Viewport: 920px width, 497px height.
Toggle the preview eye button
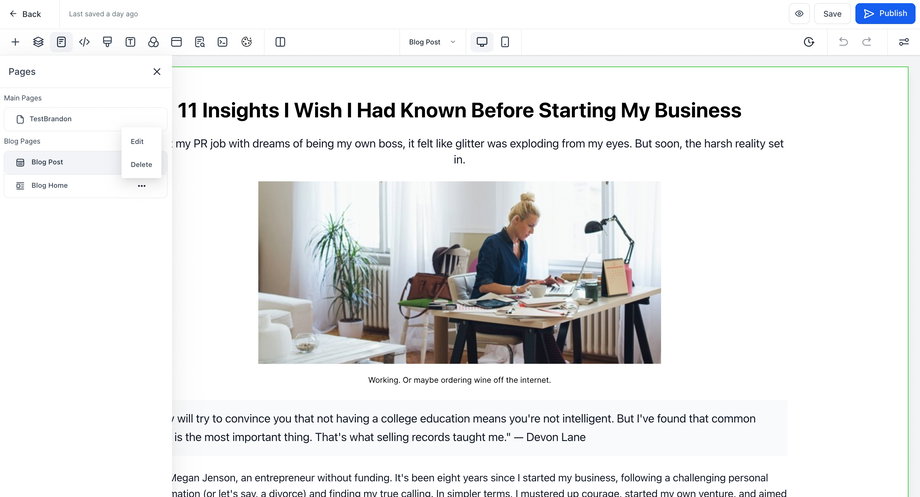point(799,14)
